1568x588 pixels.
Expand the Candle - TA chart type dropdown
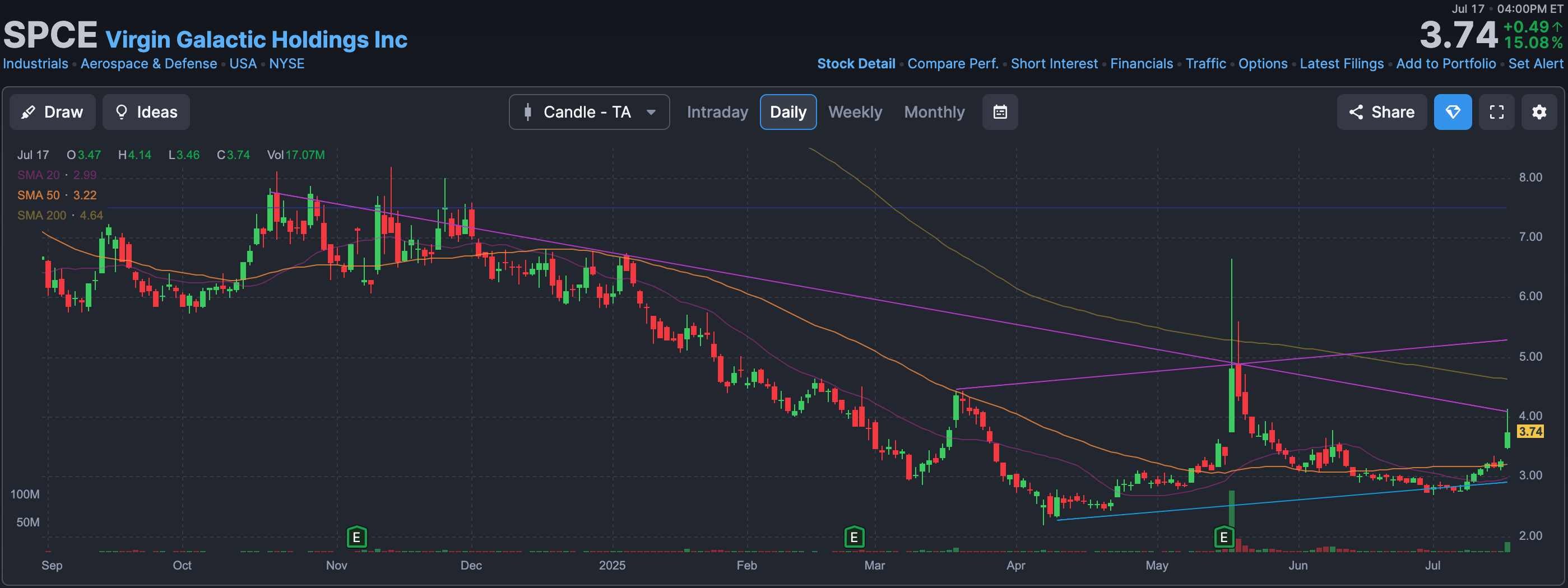pos(589,112)
